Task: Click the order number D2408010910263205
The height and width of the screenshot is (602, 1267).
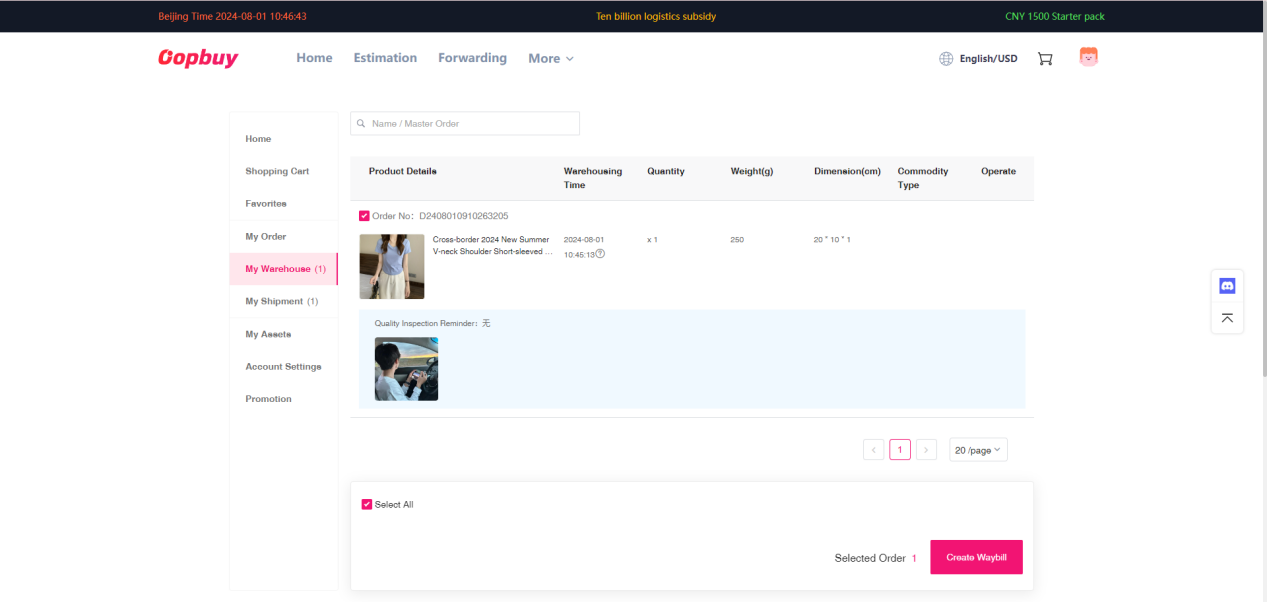Action: coord(463,216)
